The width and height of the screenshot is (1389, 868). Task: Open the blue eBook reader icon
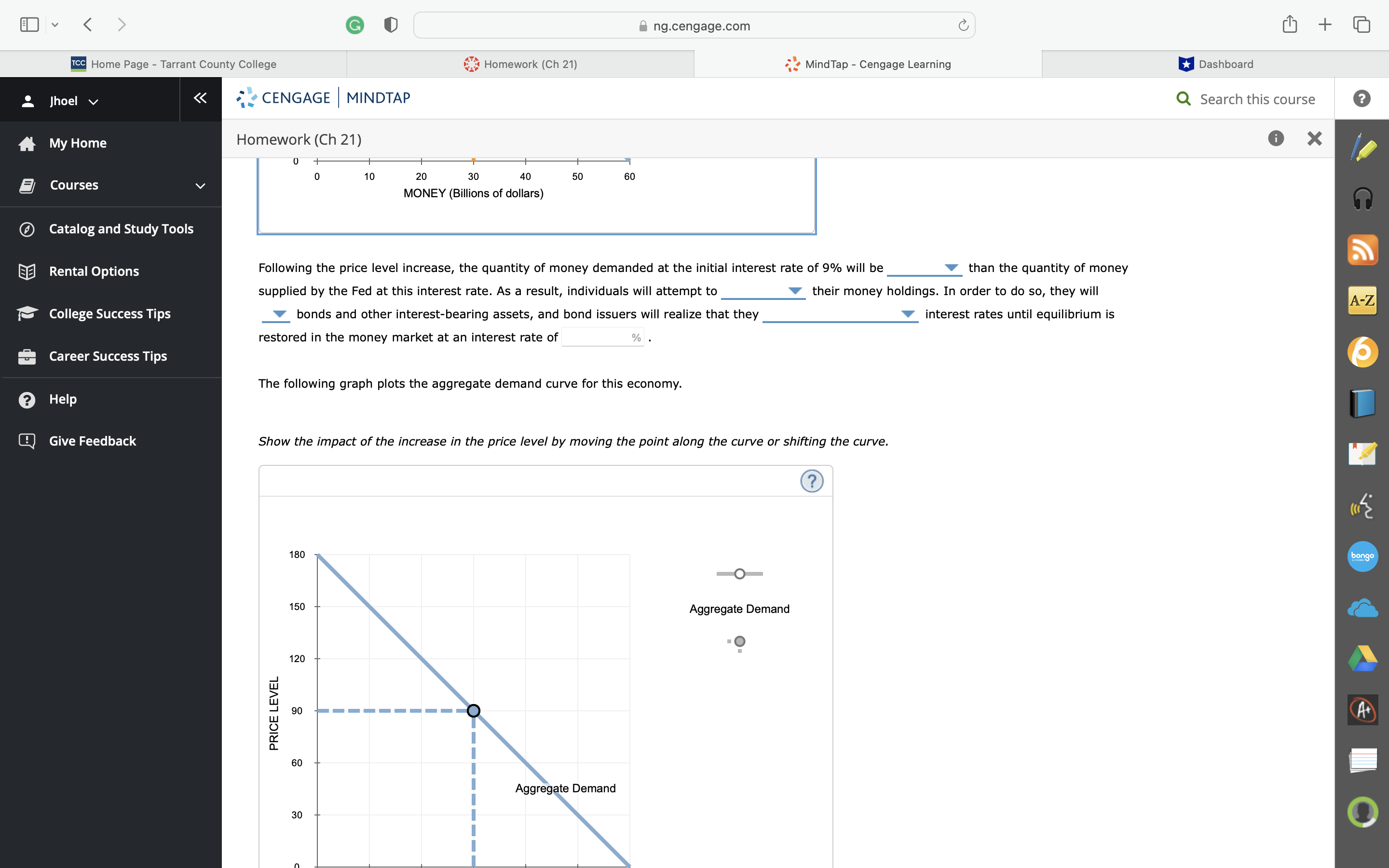click(1362, 403)
